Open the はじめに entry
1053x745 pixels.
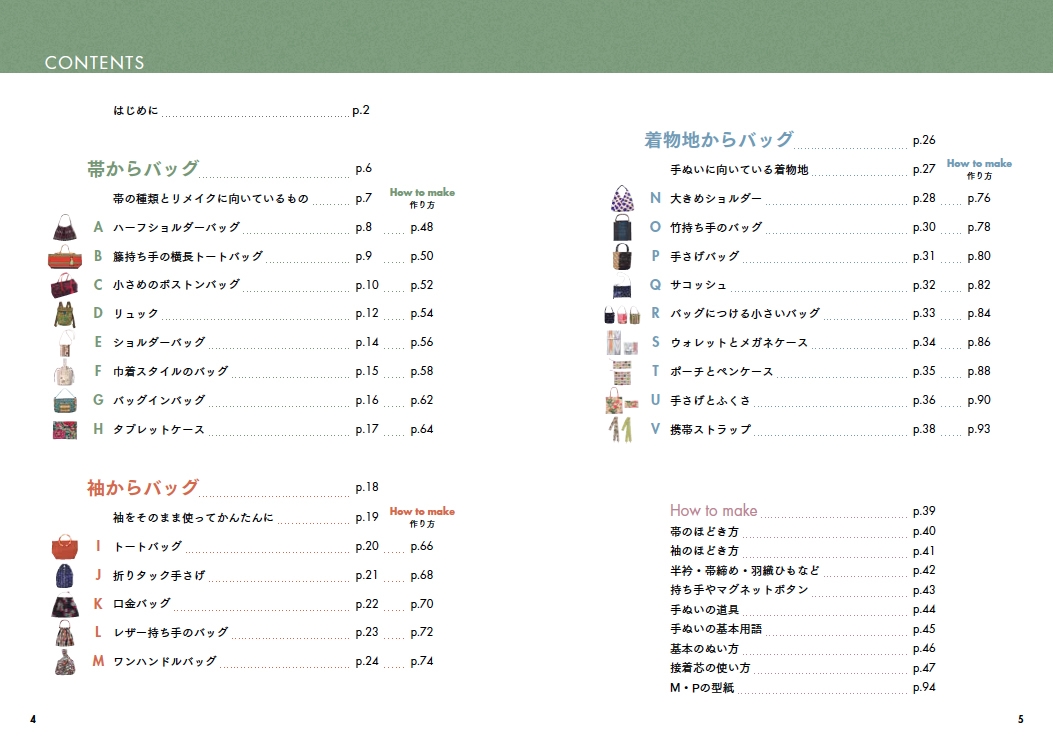pos(135,111)
